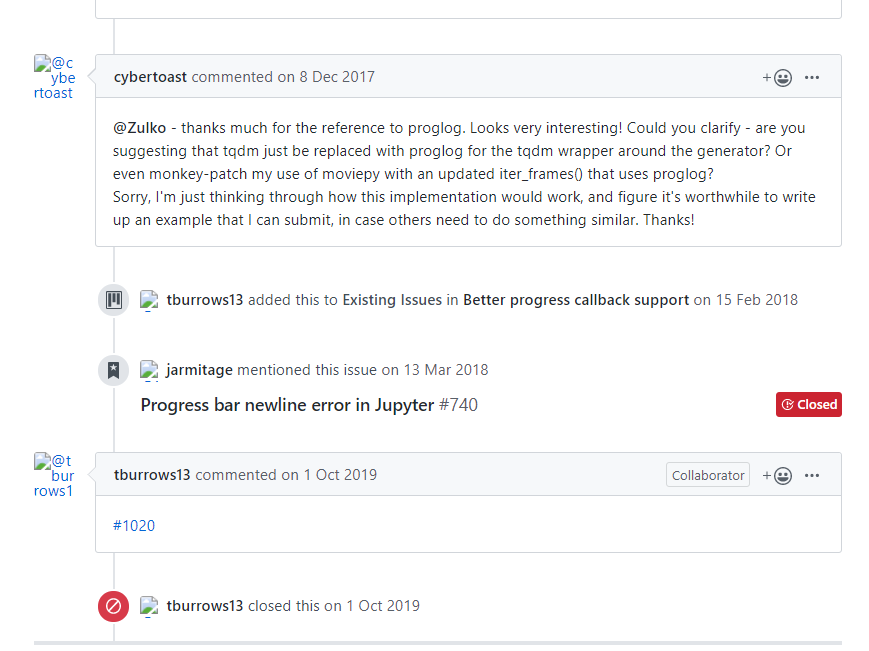Add reaction to cybertoast's comment
Image resolution: width=869 pixels, height=651 pixels.
pyautogui.click(x=777, y=77)
